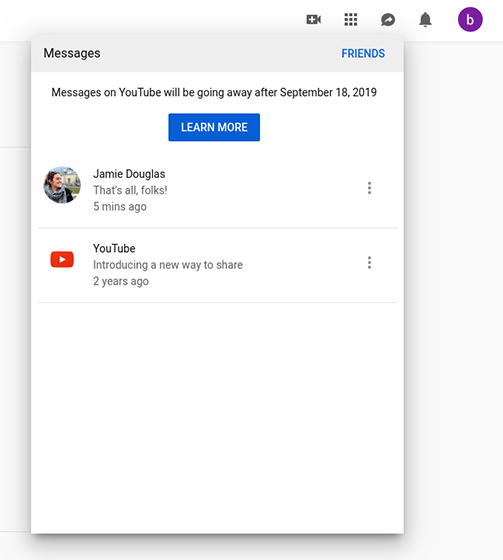Open the YouTube apps grid icon
The height and width of the screenshot is (560, 503).
[x=351, y=20]
